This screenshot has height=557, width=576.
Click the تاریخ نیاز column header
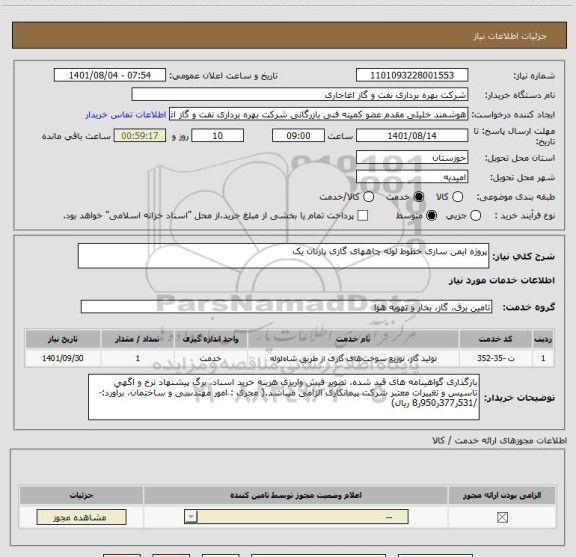(x=63, y=339)
